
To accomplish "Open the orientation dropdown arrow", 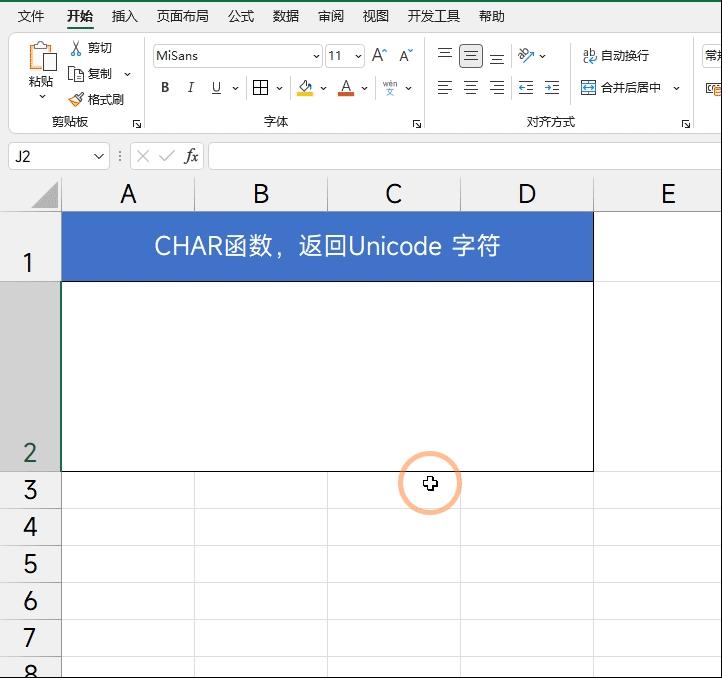I will click(x=542, y=56).
